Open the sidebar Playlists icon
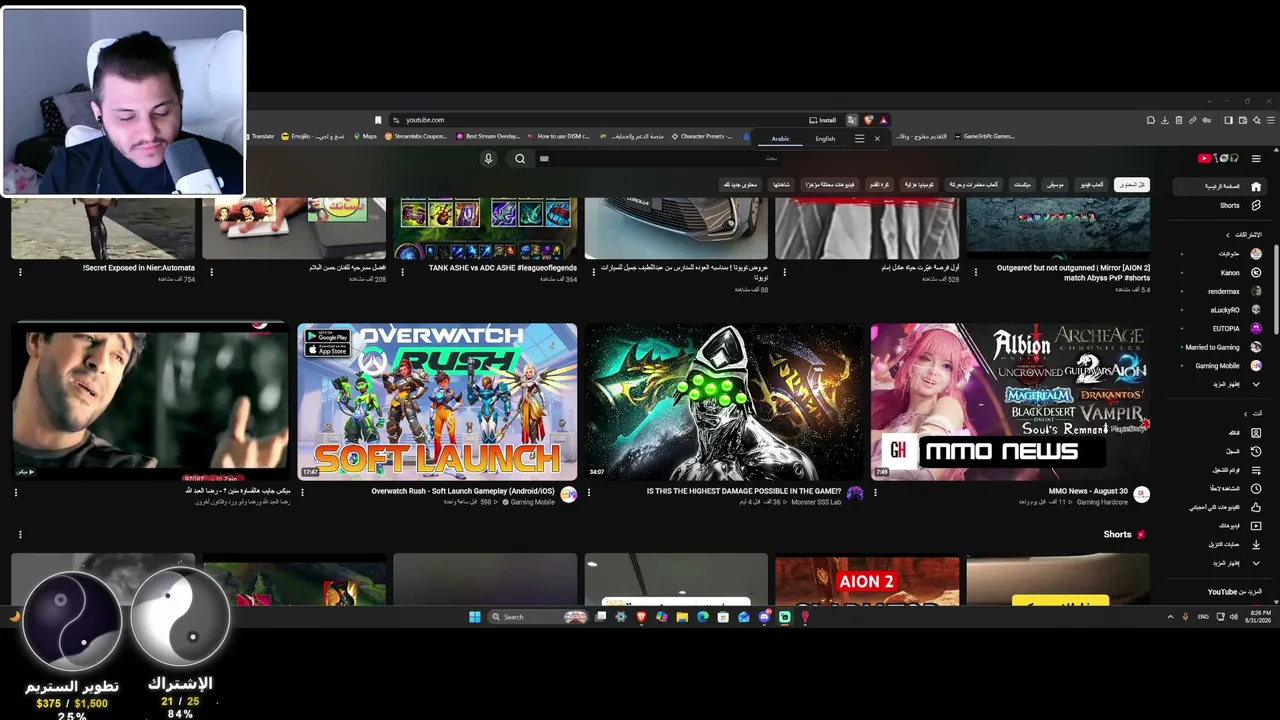 click(1256, 470)
